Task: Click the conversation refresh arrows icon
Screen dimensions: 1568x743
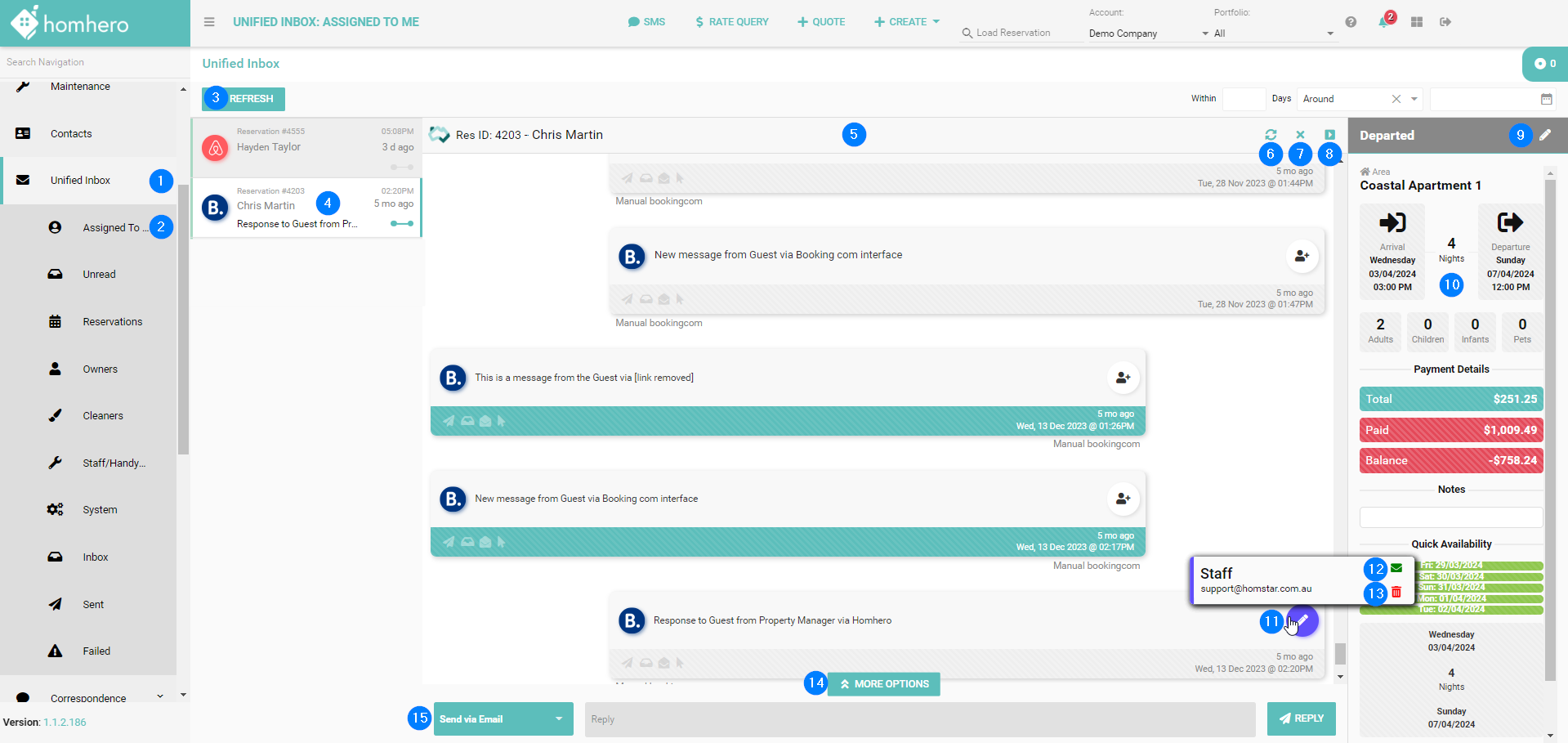Action: click(1271, 135)
